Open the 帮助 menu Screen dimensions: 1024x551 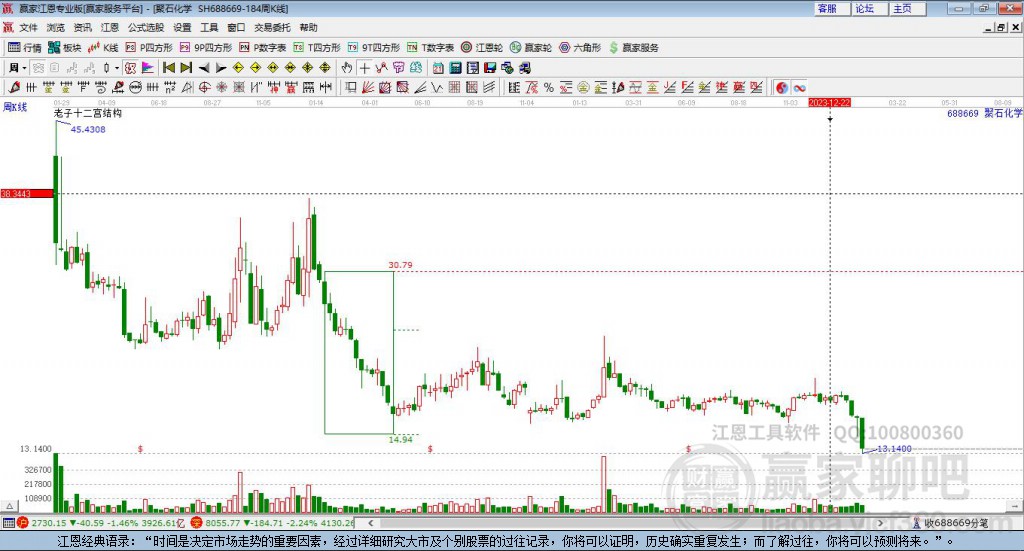308,27
